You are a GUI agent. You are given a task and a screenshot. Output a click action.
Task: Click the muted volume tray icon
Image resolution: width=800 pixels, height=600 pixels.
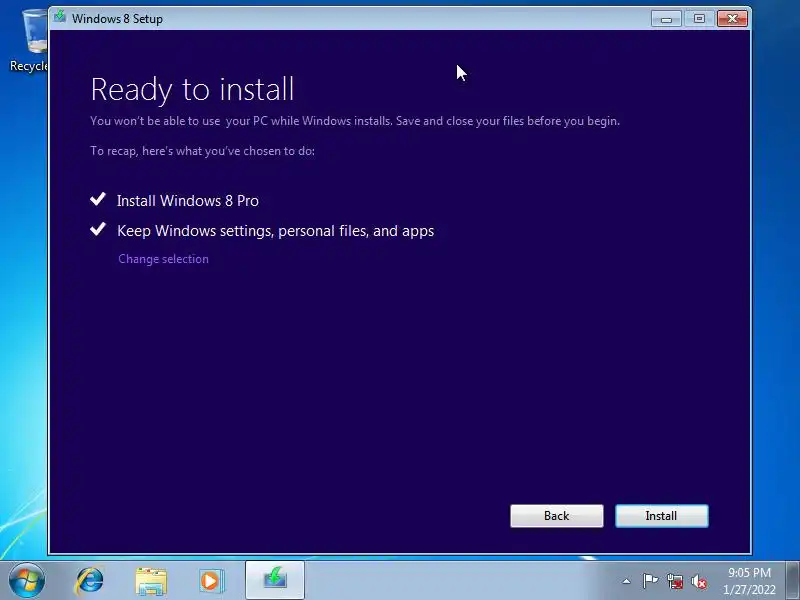pos(698,581)
